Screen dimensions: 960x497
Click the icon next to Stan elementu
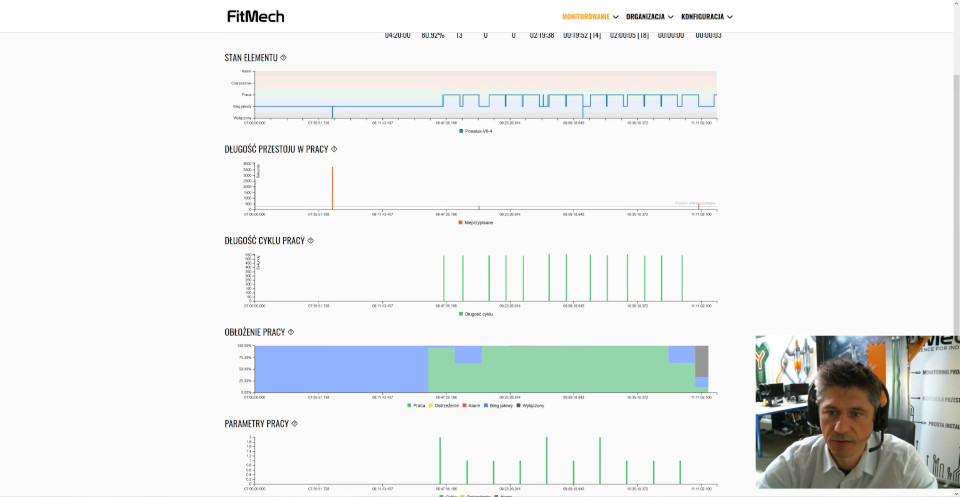(283, 58)
